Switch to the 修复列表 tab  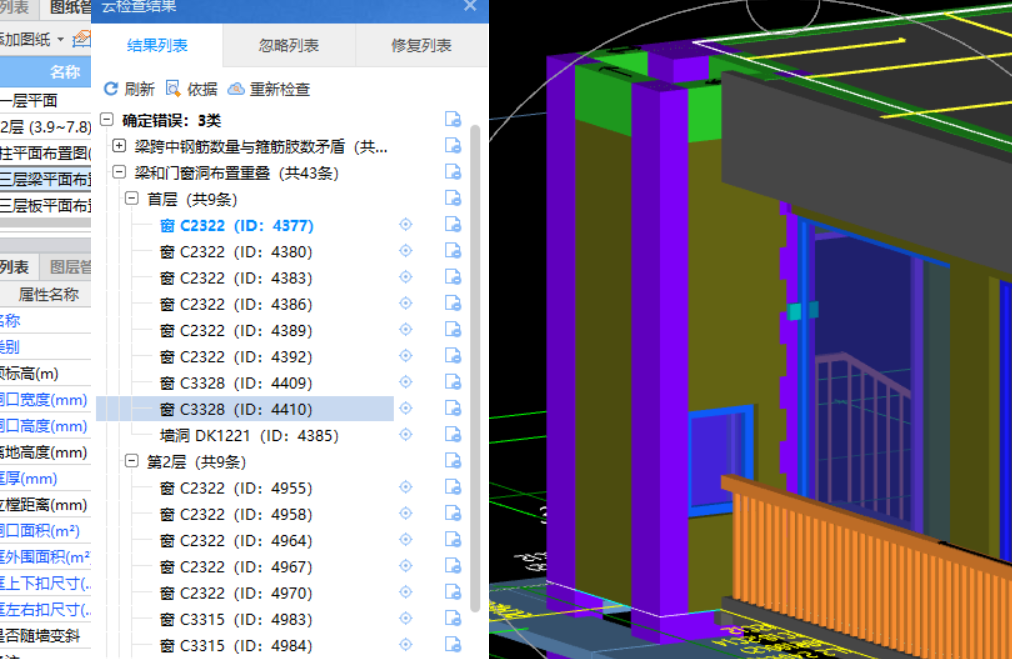421,45
